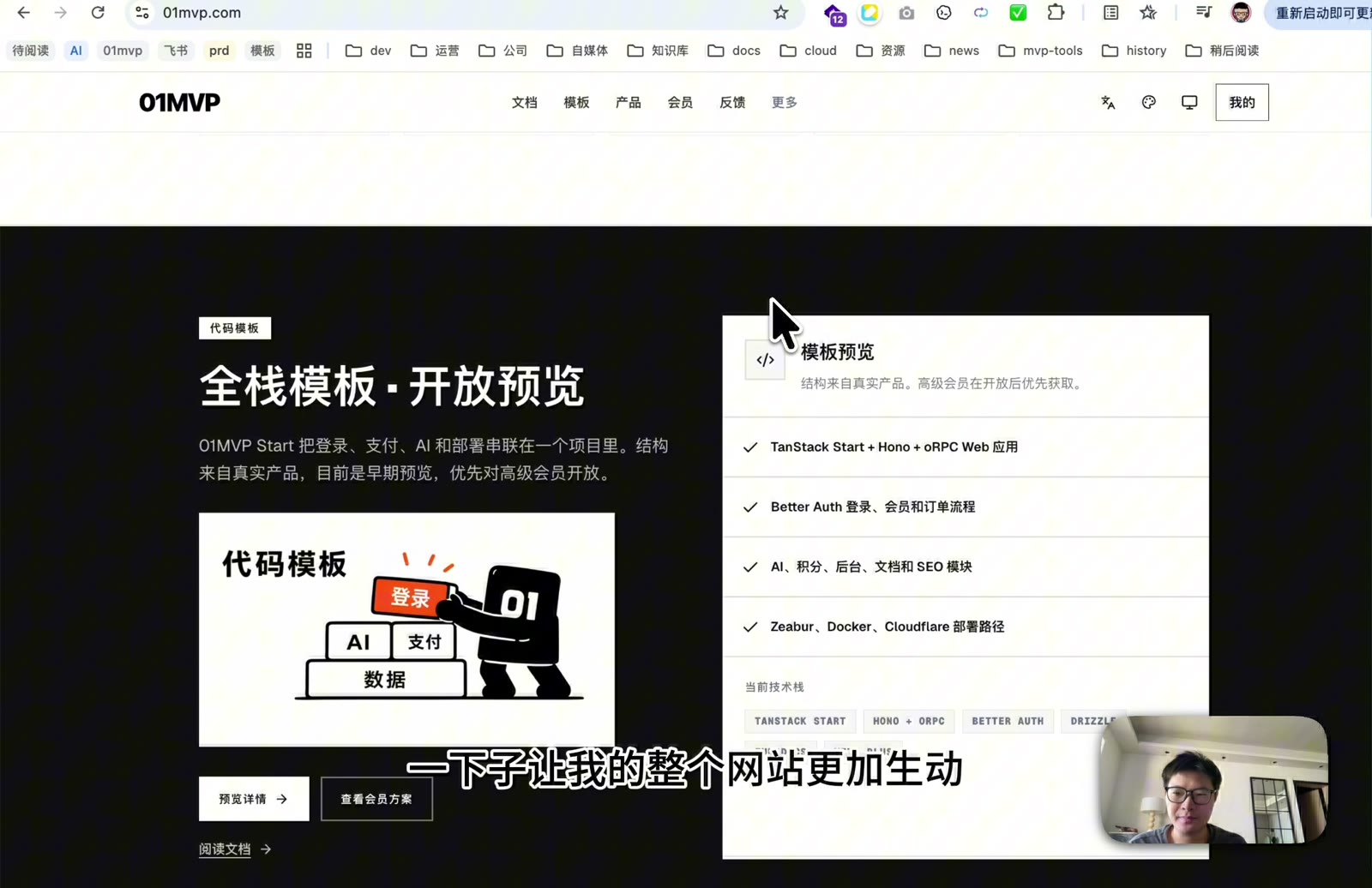Viewport: 1372px width, 888px height.
Task: Expand the 自媒体 bookmark folder
Action: 577,51
